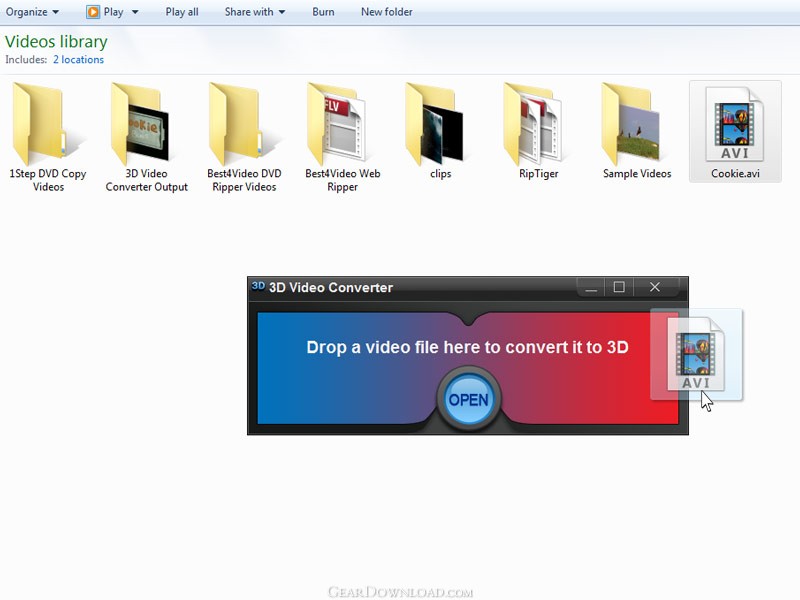
Task: Click the RipTiger folder name label
Action: pyautogui.click(x=539, y=173)
